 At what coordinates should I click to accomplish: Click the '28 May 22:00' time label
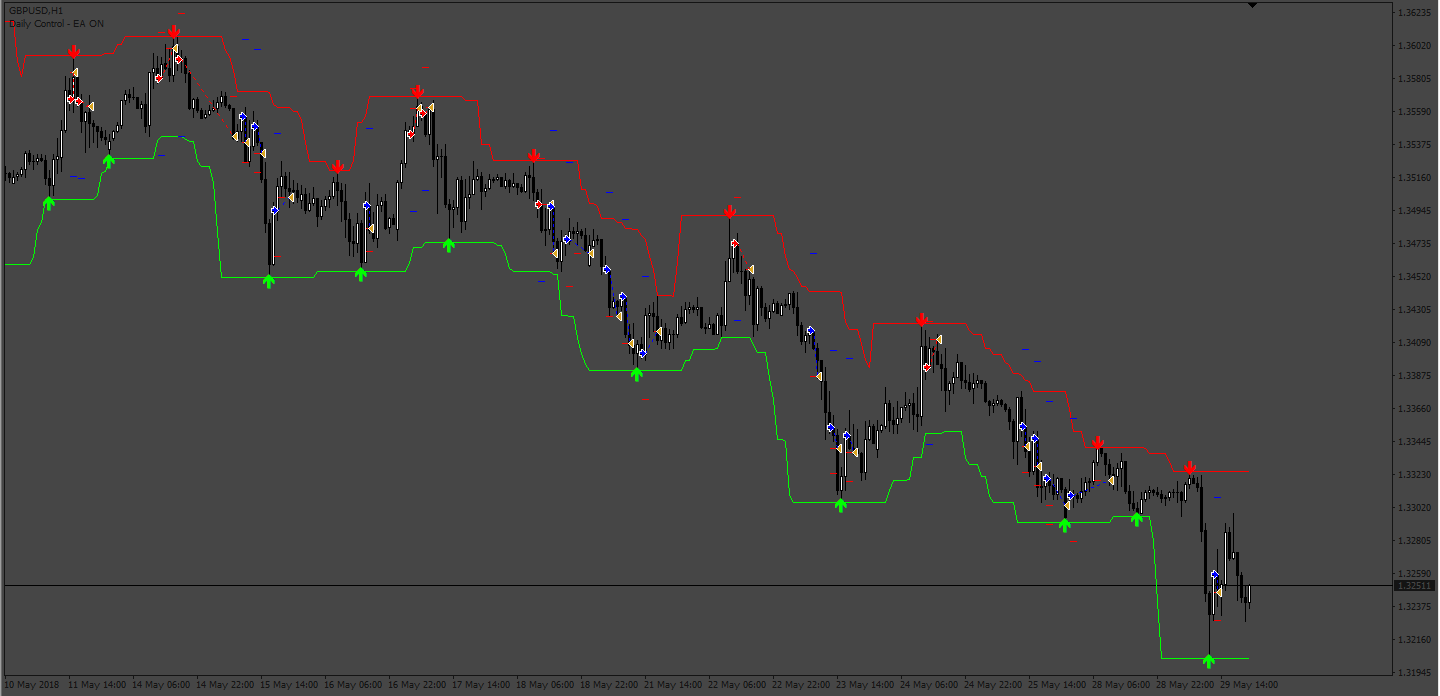click(1186, 686)
